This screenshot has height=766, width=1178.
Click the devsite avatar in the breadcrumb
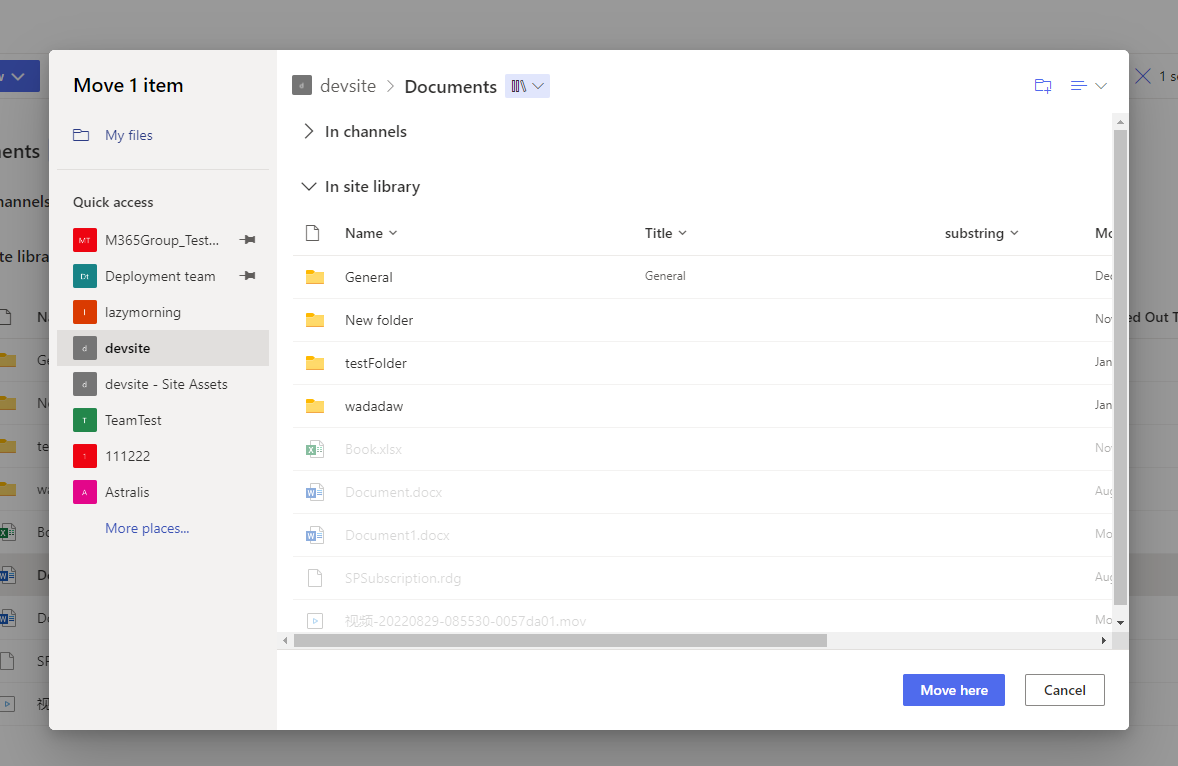click(x=302, y=85)
